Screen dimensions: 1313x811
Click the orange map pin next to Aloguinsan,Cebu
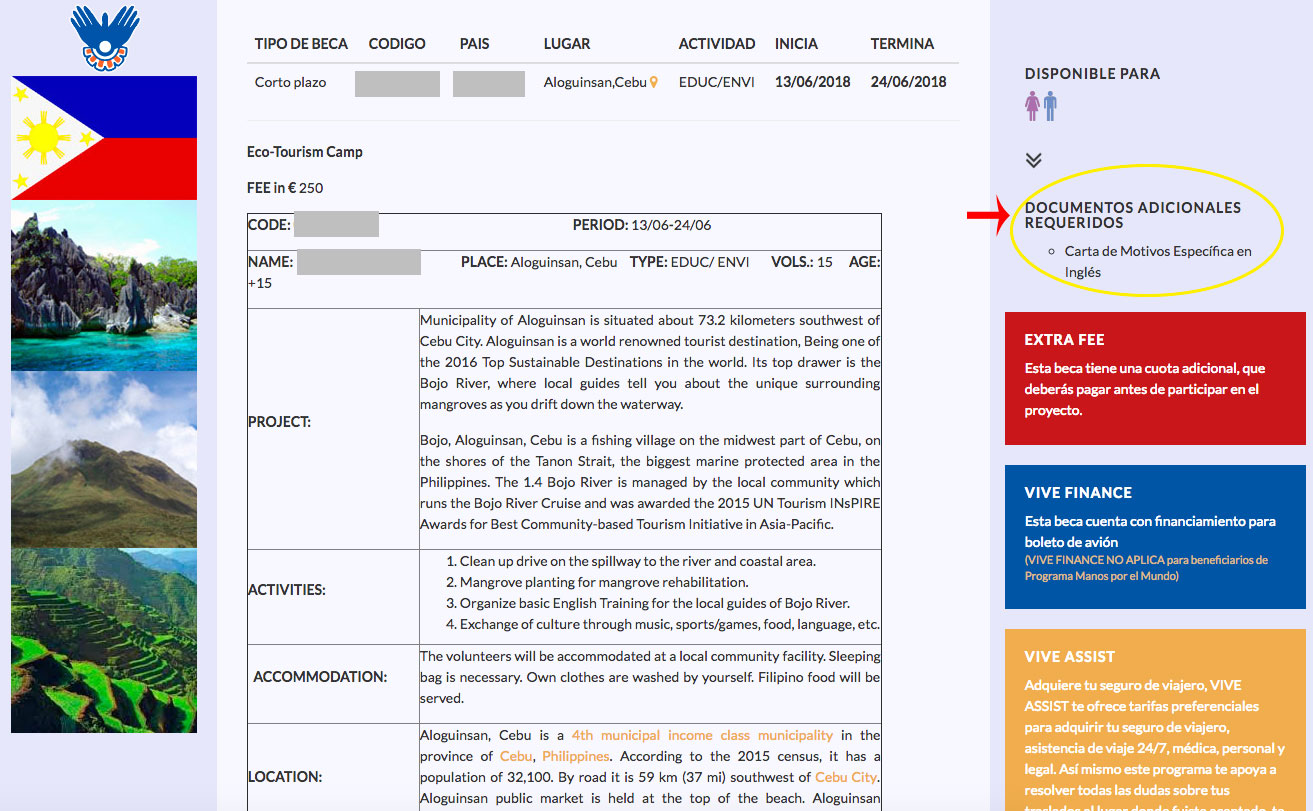click(x=654, y=83)
